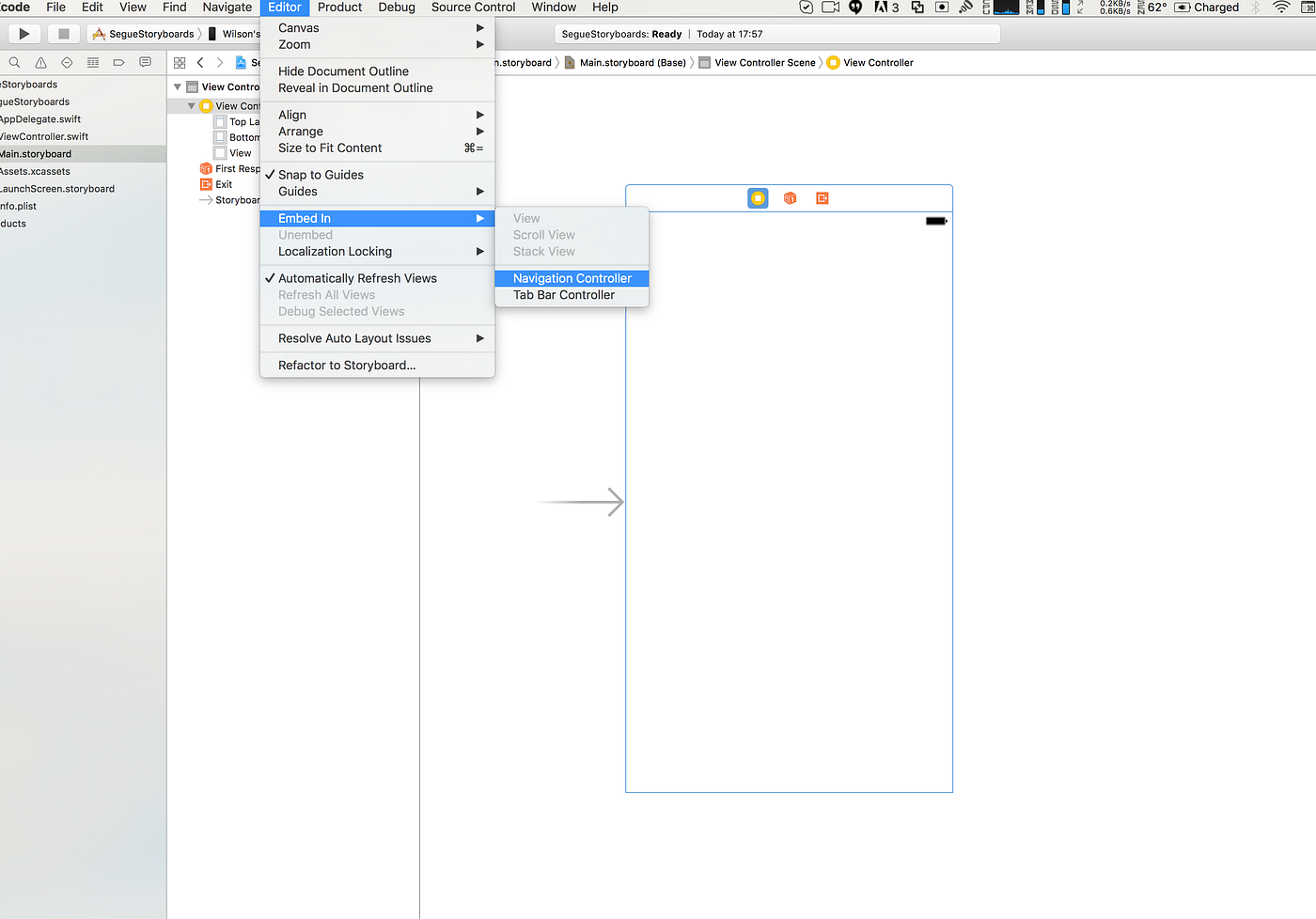Uncheck Snap to Guides in Editor menu
The height and width of the screenshot is (919, 1316).
point(319,174)
